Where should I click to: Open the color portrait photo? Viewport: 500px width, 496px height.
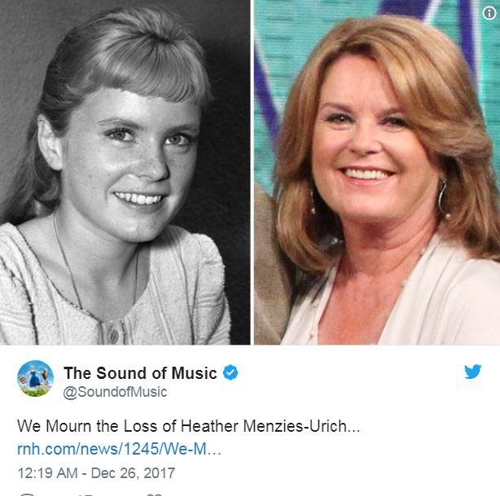(x=377, y=172)
